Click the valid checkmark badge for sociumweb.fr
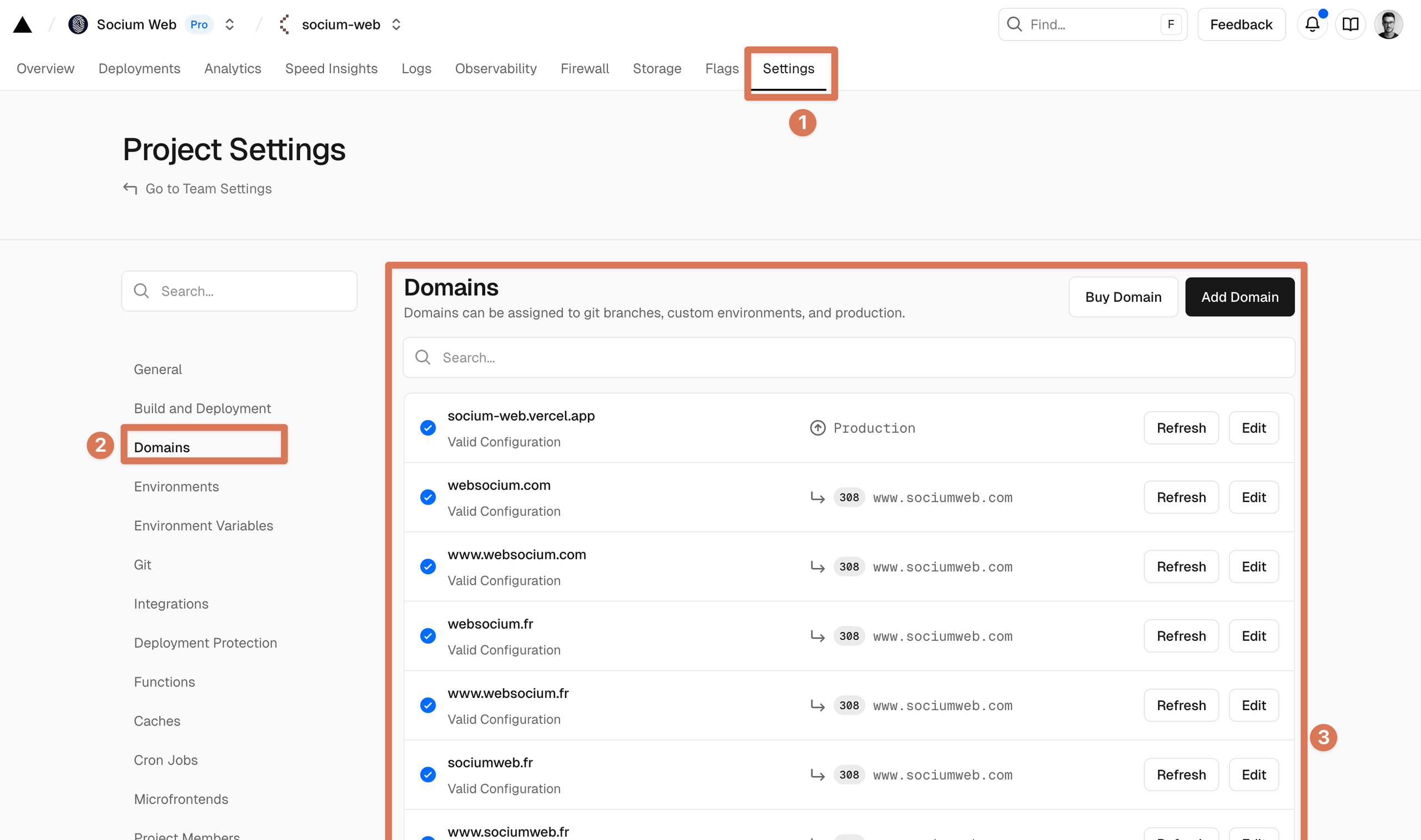Image resolution: width=1421 pixels, height=840 pixels. click(428, 775)
